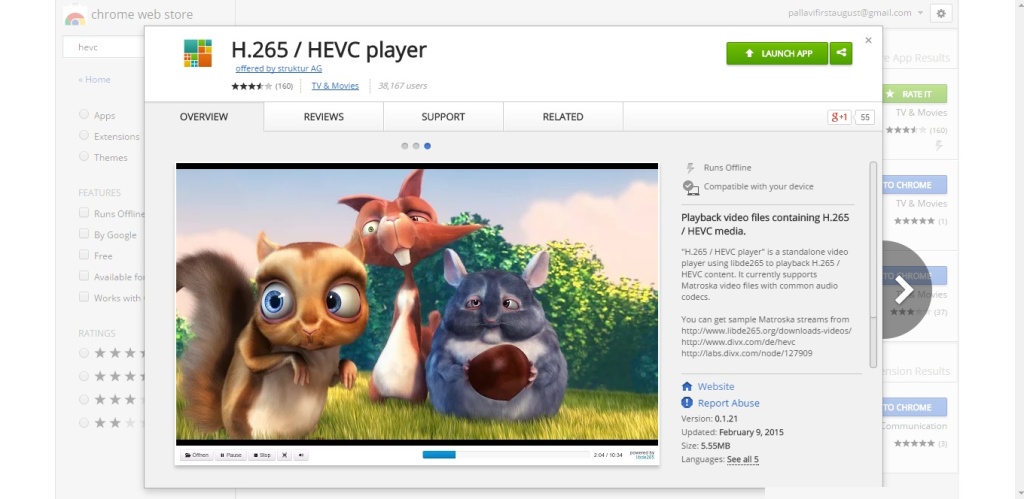This screenshot has height=499, width=1024.
Task: Click the Chrome Web Store logo
Action: click(x=76, y=16)
